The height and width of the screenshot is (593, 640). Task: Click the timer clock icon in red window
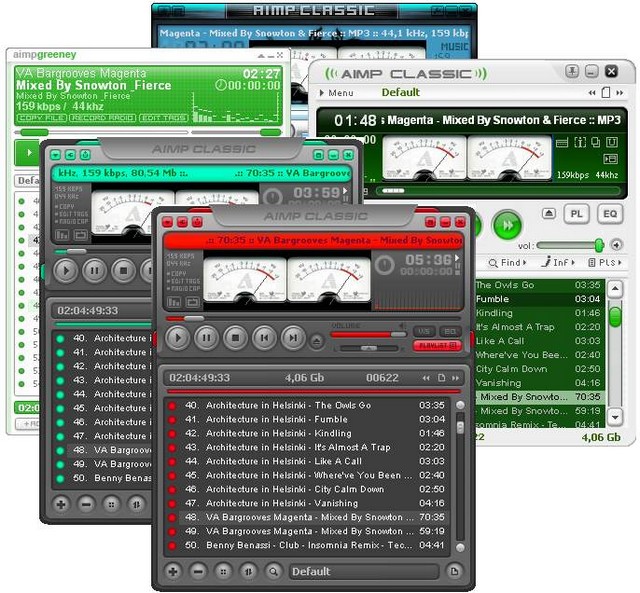[384, 264]
